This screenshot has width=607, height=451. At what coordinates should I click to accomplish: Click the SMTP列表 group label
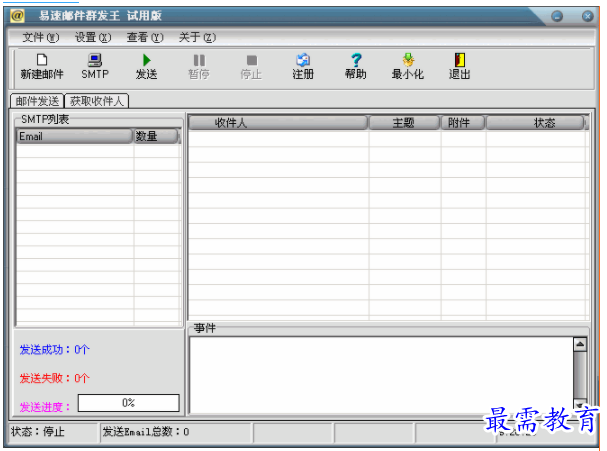coord(45,119)
